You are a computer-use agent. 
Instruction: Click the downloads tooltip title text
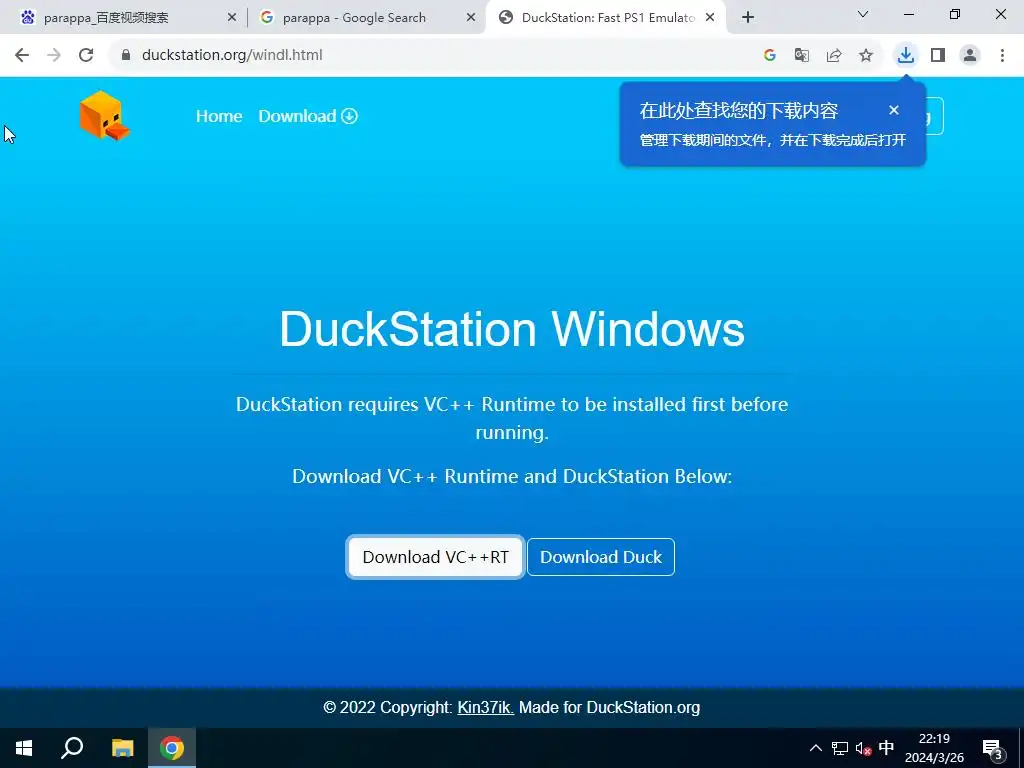[739, 110]
